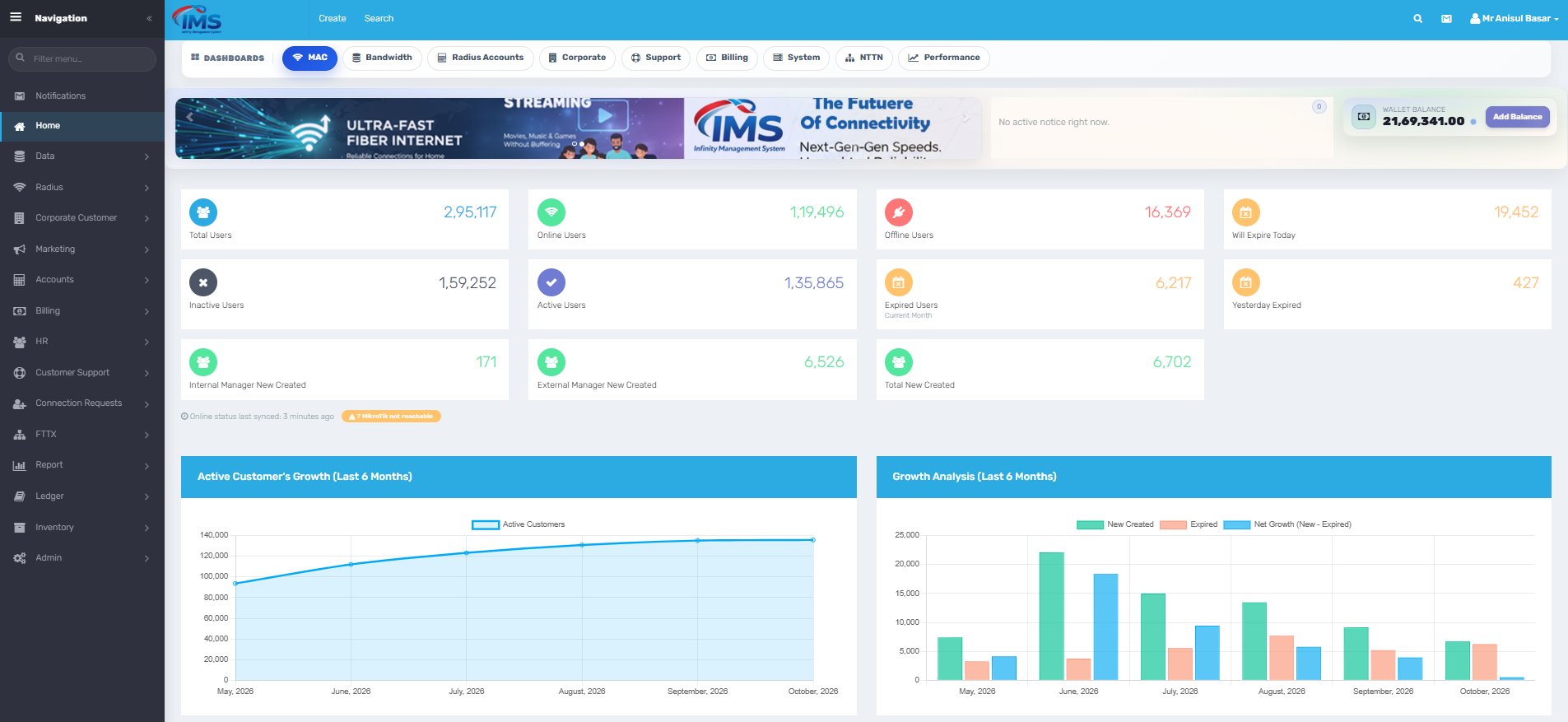The width and height of the screenshot is (1568, 722).
Task: Expand the Billing sidebar menu
Action: 82,311
